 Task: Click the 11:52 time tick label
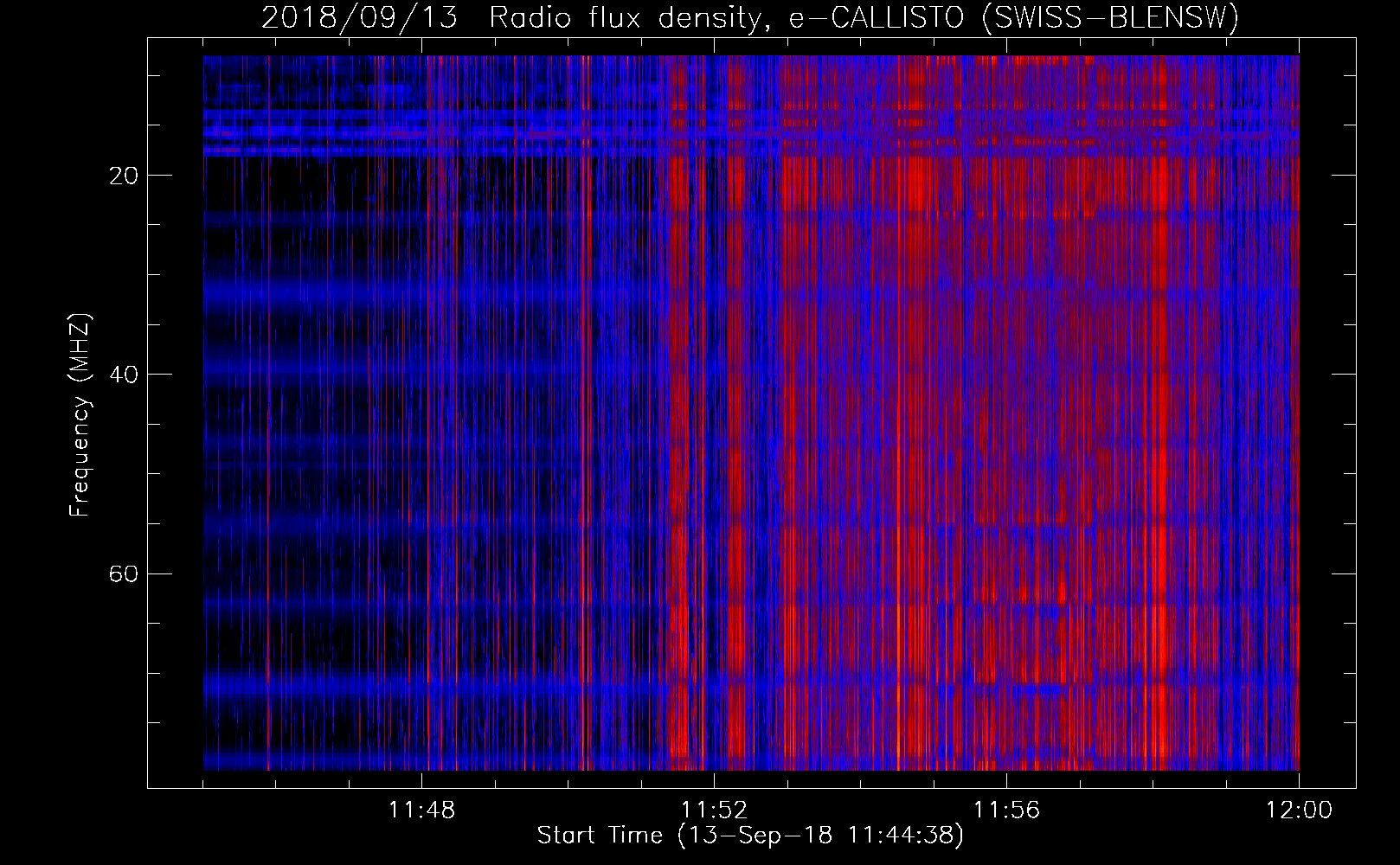pos(714,811)
